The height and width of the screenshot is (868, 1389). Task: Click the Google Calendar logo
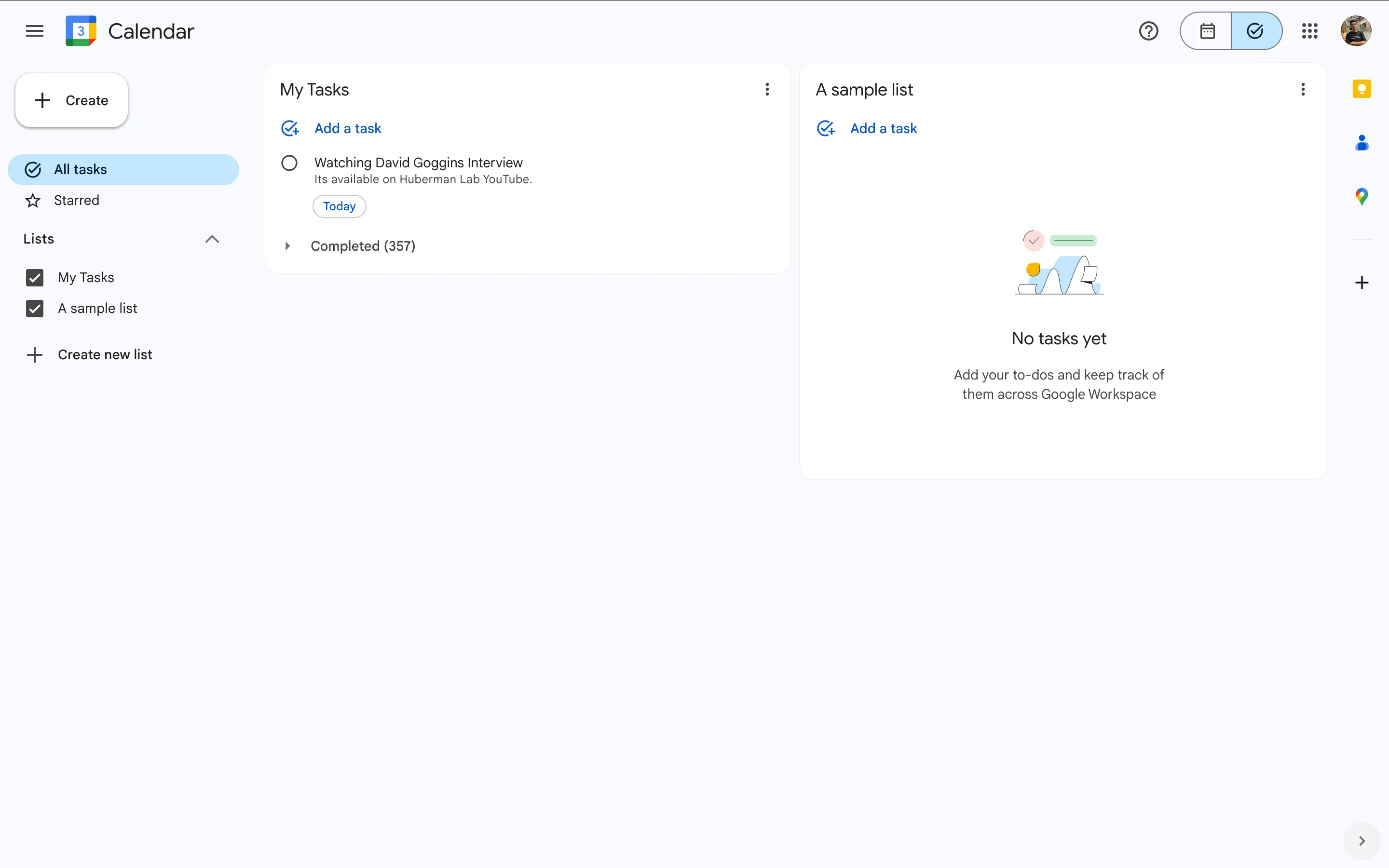tap(81, 31)
